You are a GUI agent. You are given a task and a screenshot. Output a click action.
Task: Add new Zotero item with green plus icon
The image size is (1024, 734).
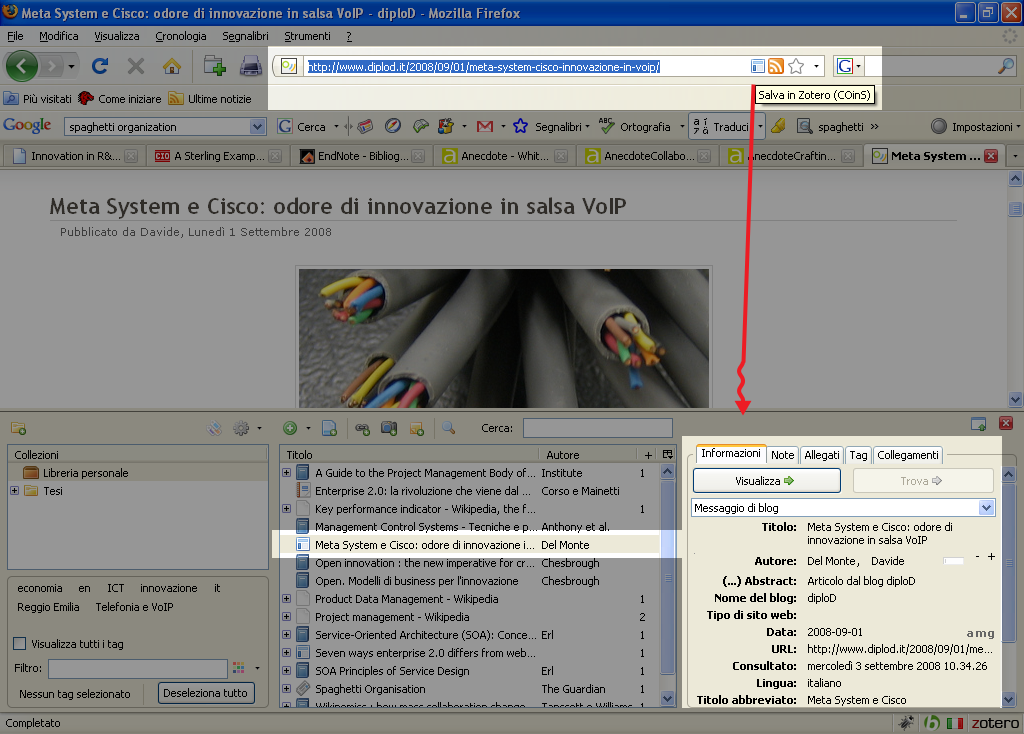tap(290, 428)
